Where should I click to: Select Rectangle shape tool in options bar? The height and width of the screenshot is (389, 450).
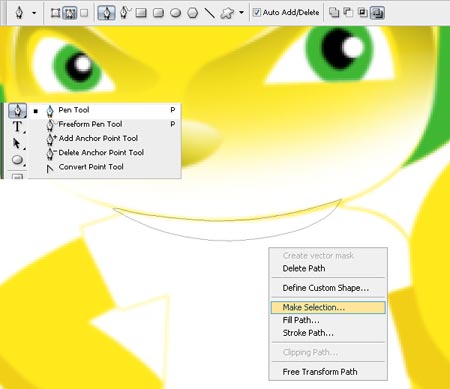pos(141,13)
